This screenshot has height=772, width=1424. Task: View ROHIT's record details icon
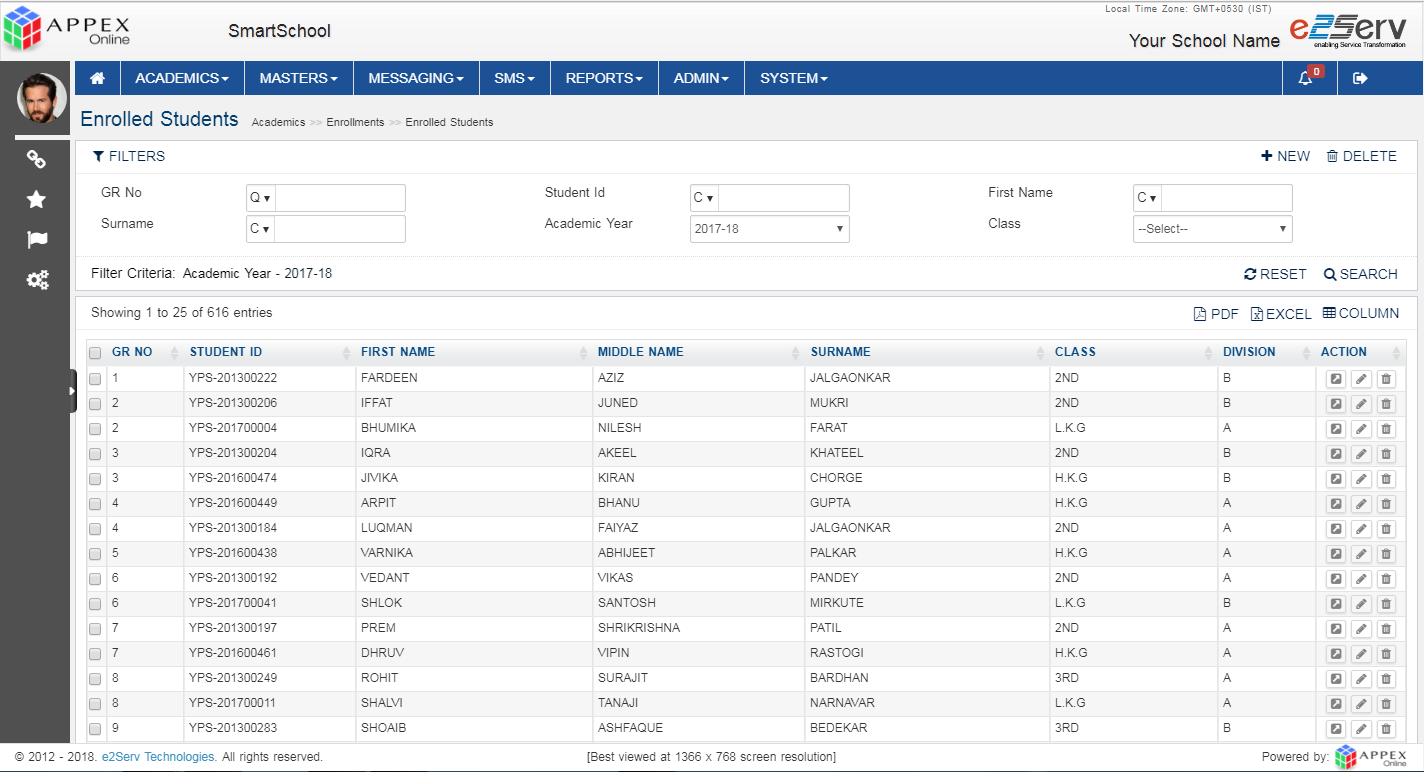(x=1335, y=679)
